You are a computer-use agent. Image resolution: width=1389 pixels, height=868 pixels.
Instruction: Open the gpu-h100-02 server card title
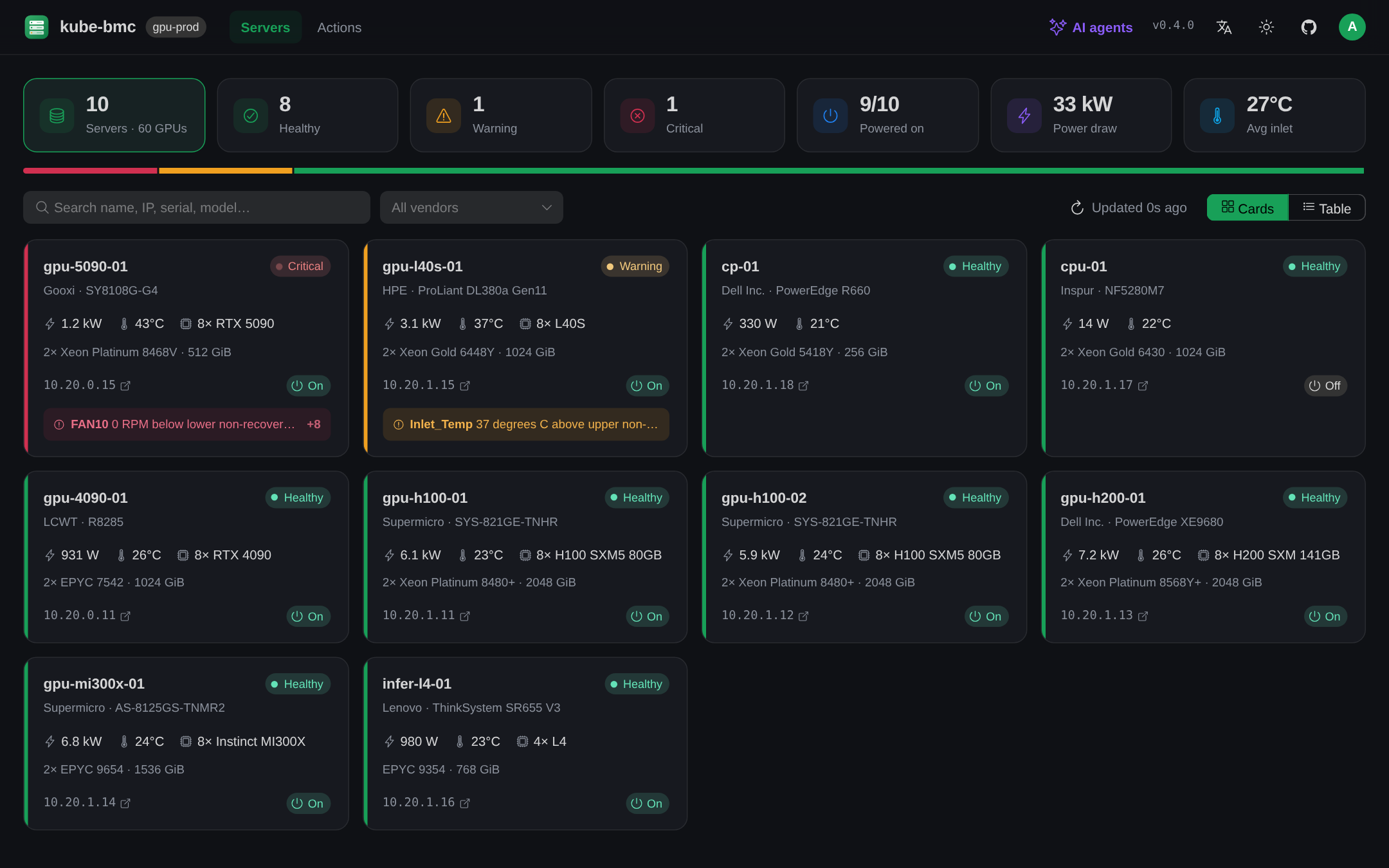(764, 498)
